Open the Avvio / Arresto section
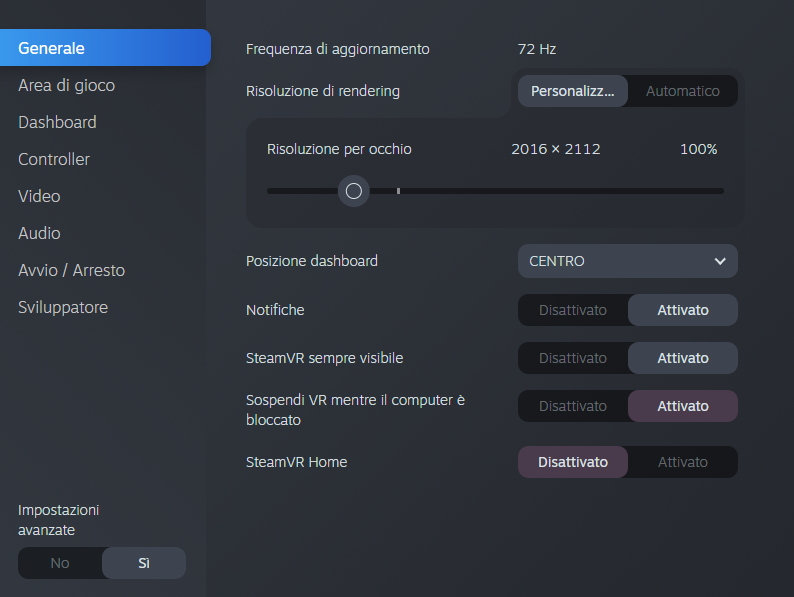Viewport: 794px width, 597px height. click(71, 270)
